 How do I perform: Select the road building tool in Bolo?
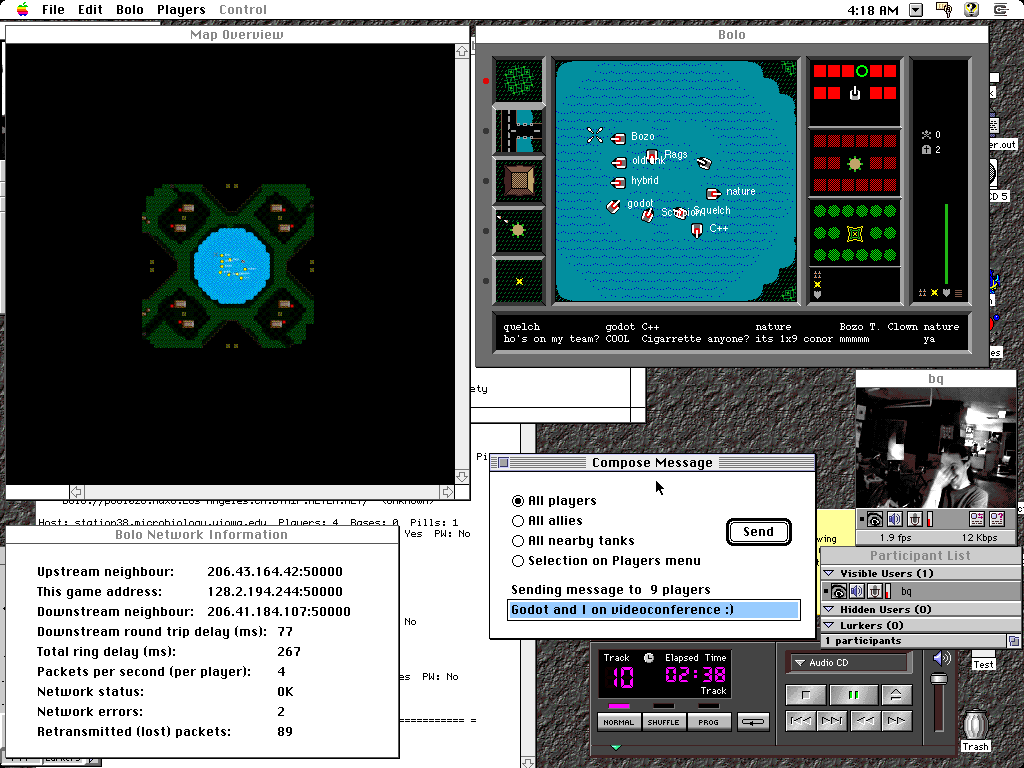[518, 130]
